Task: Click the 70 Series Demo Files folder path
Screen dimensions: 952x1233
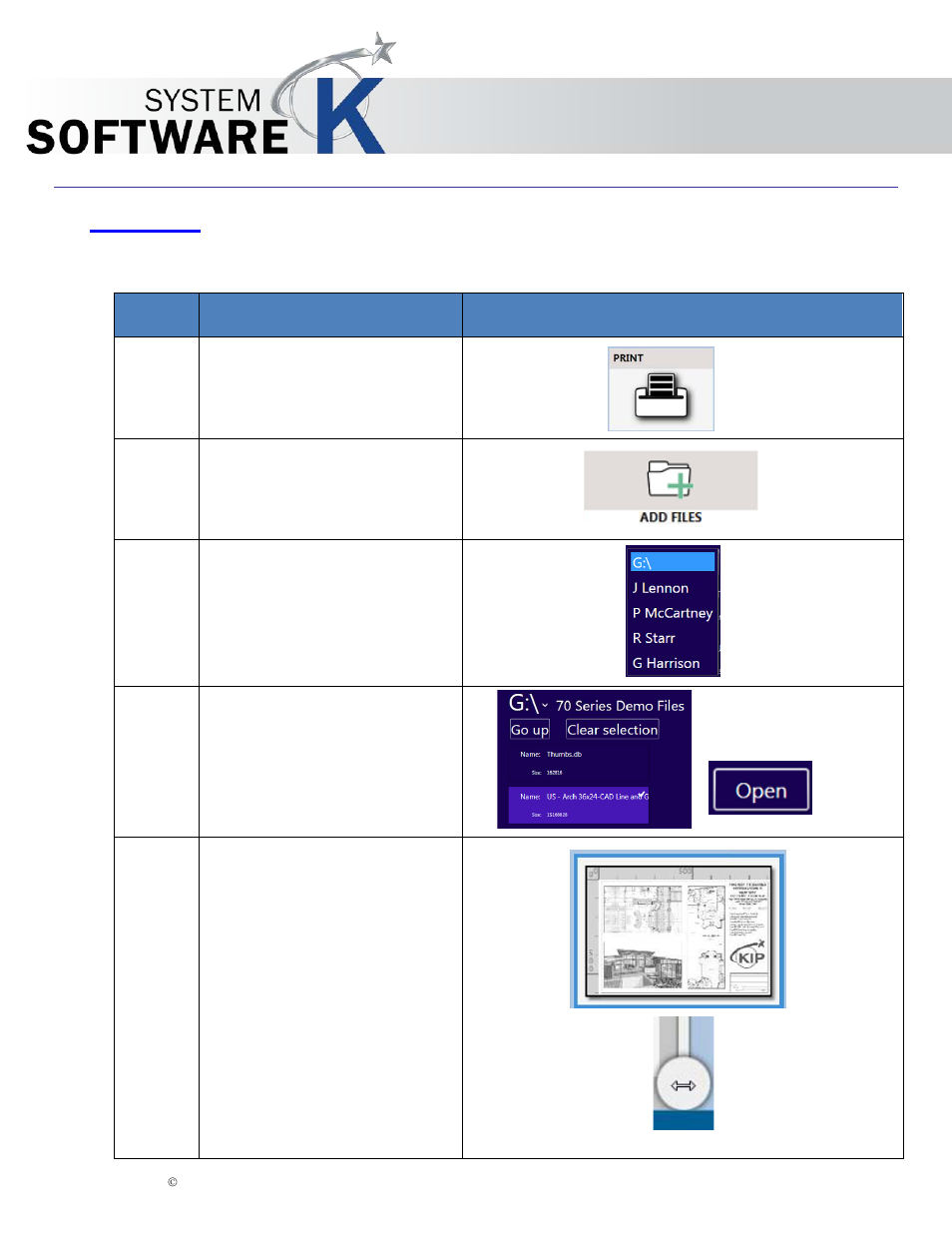Action: (x=620, y=706)
